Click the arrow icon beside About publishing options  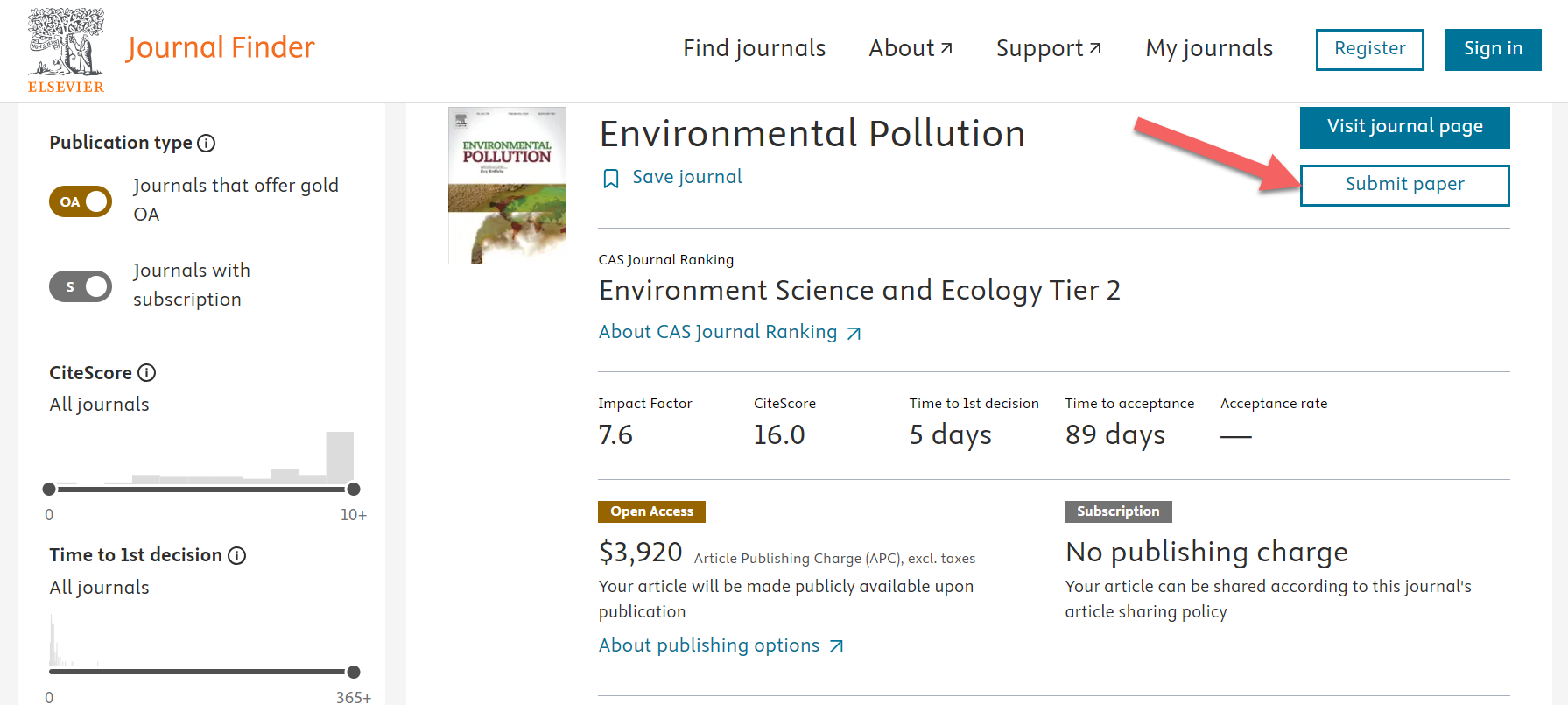point(837,646)
